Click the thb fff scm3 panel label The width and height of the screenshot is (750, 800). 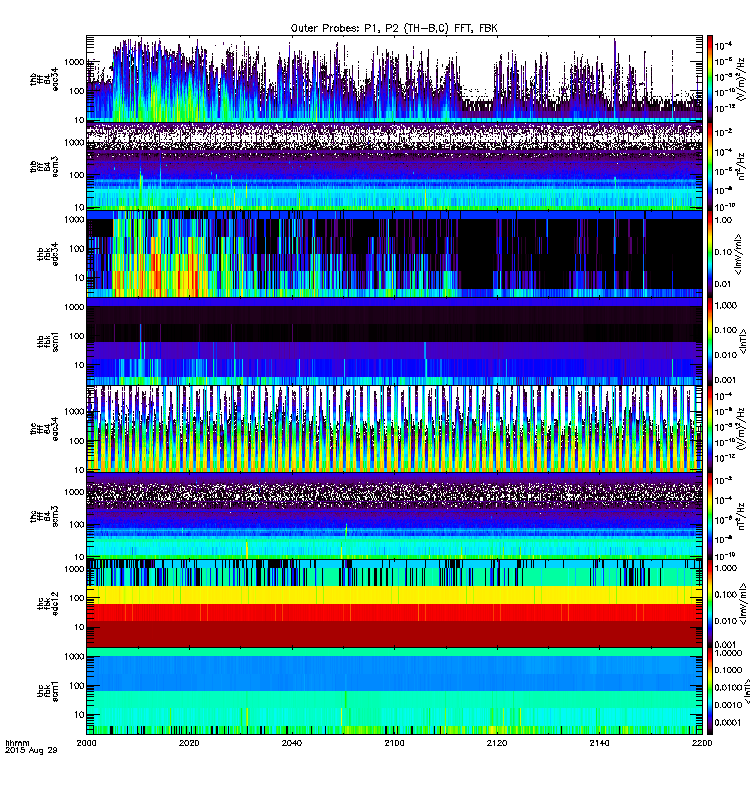pyautogui.click(x=44, y=166)
